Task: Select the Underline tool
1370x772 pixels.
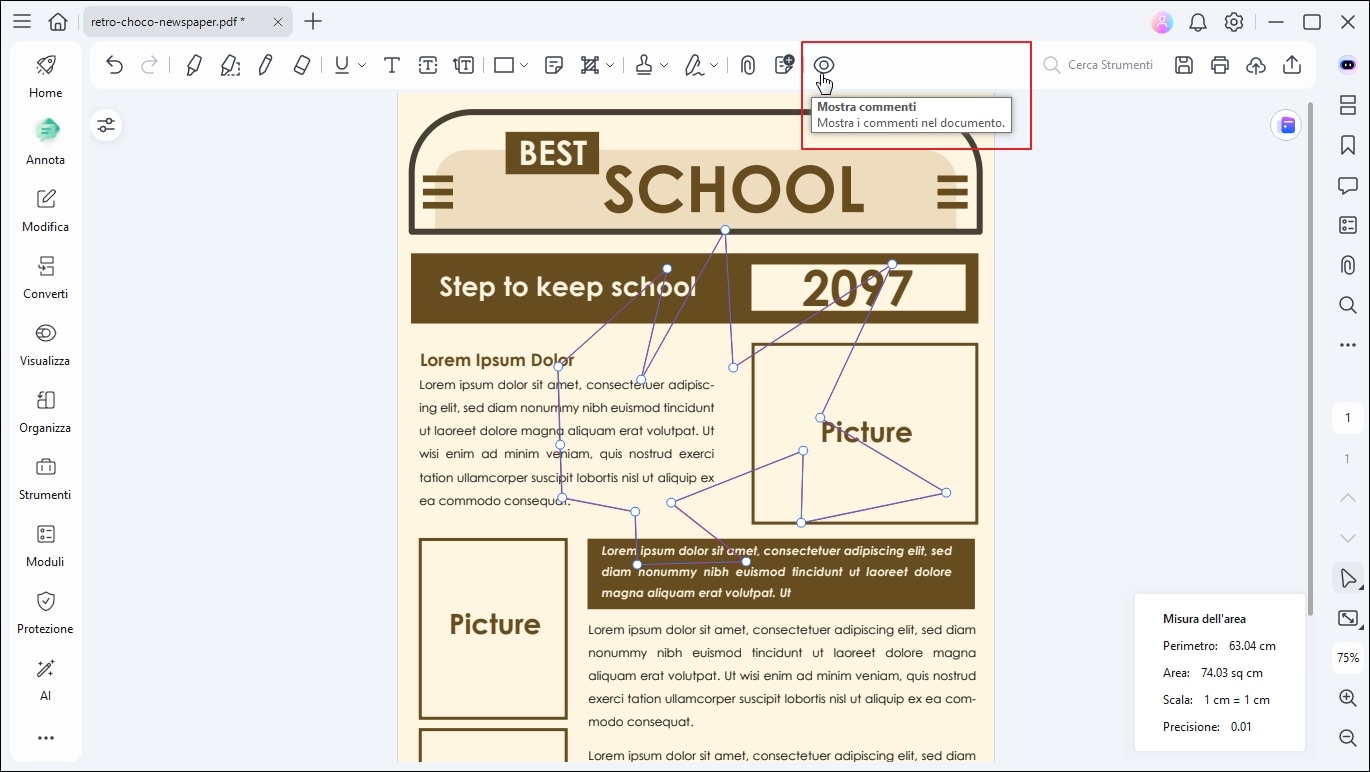Action: 342,65
